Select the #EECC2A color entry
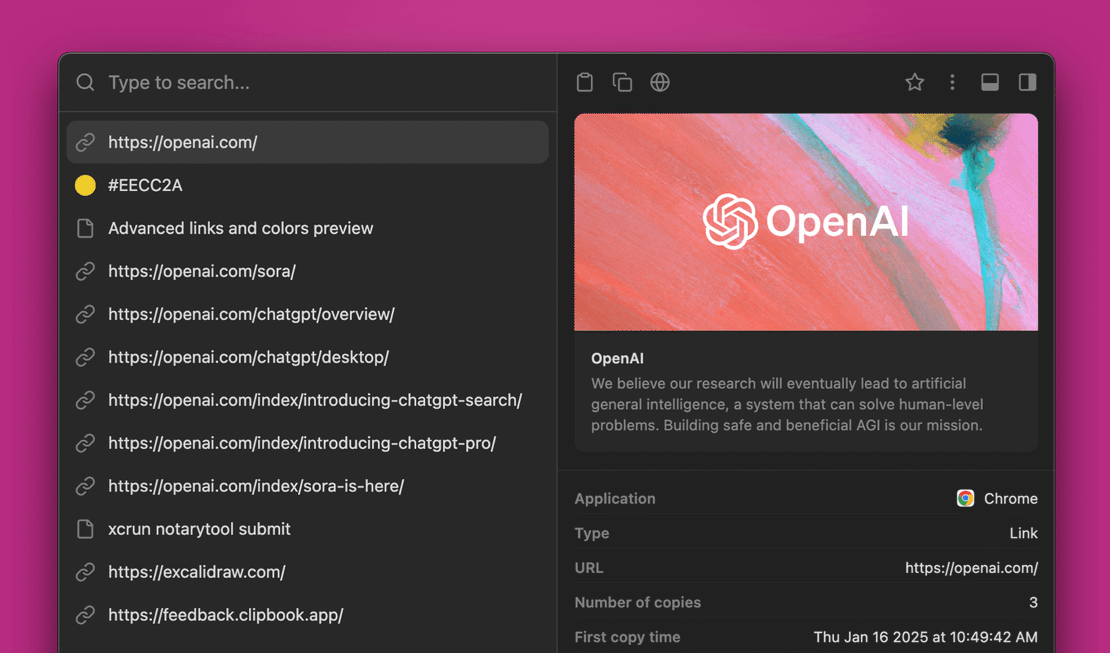Image resolution: width=1110 pixels, height=653 pixels. [x=307, y=186]
